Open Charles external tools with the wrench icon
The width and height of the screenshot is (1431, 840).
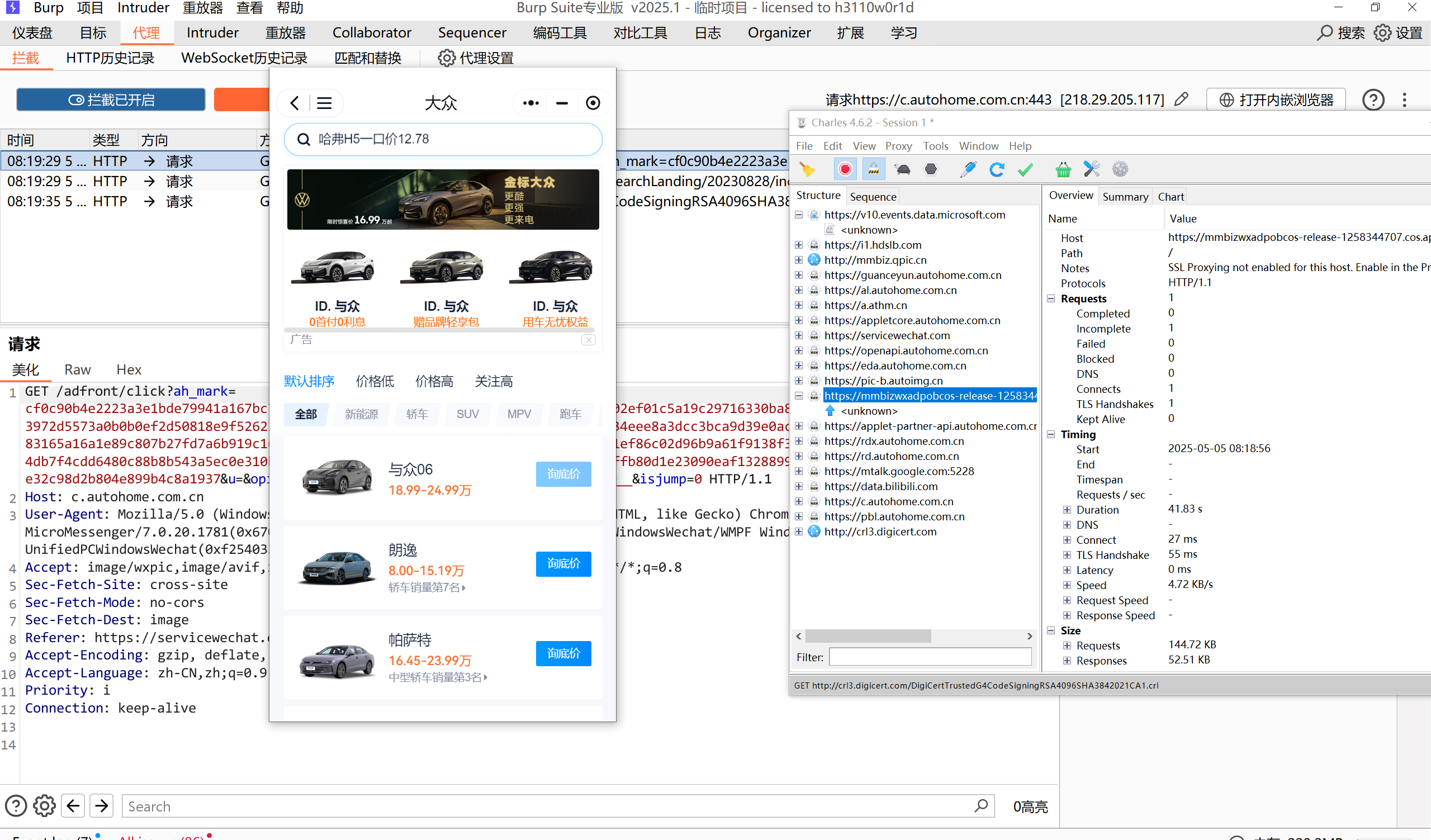point(1091,169)
